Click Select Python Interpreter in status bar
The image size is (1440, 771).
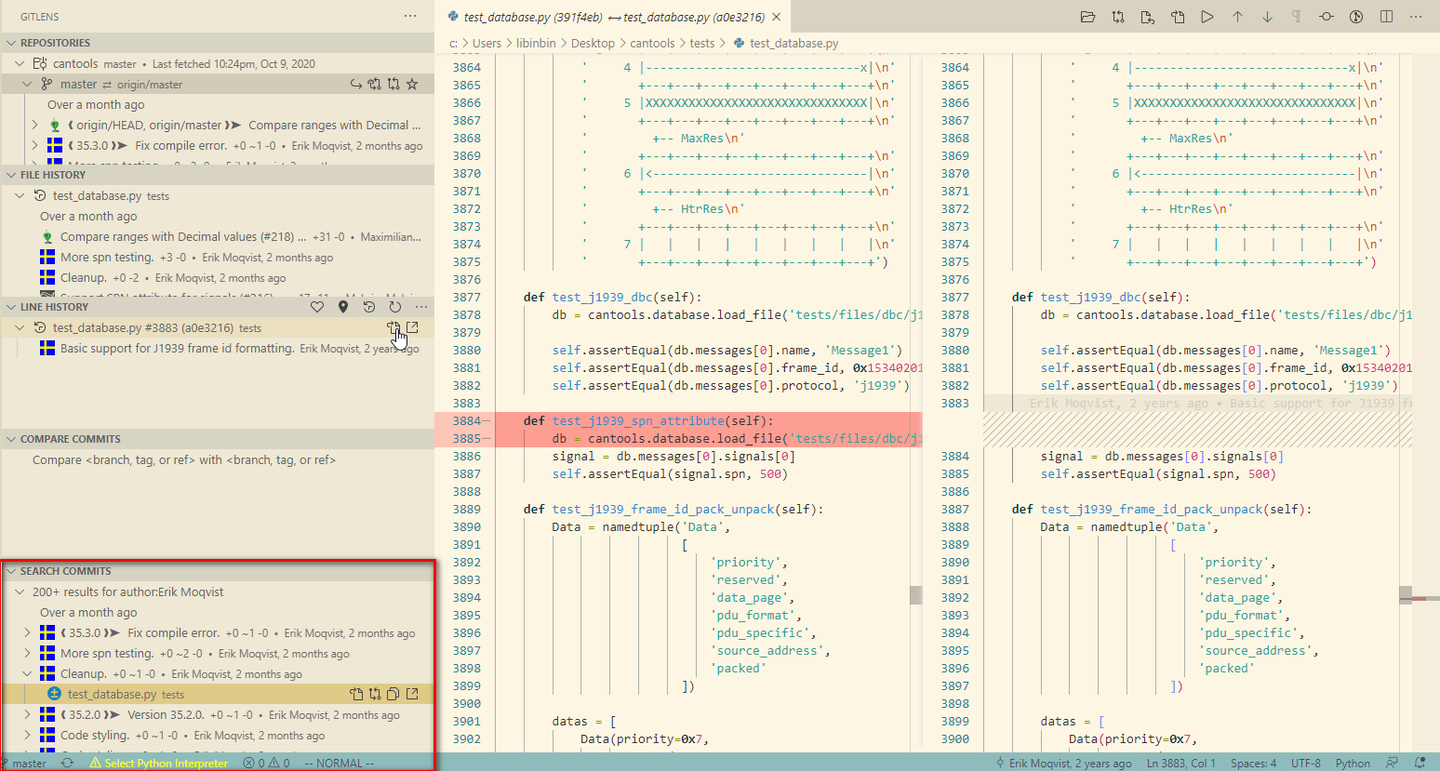click(x=158, y=763)
